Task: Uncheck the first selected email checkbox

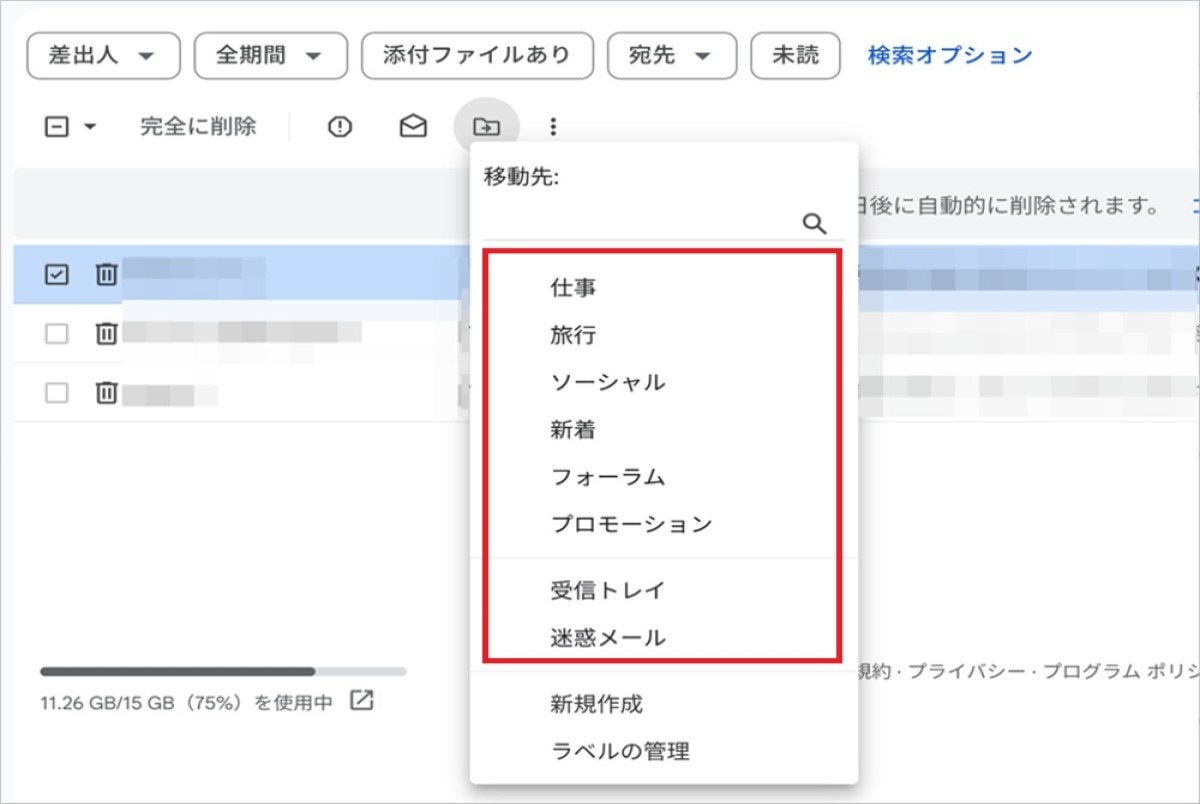Action: 57,274
